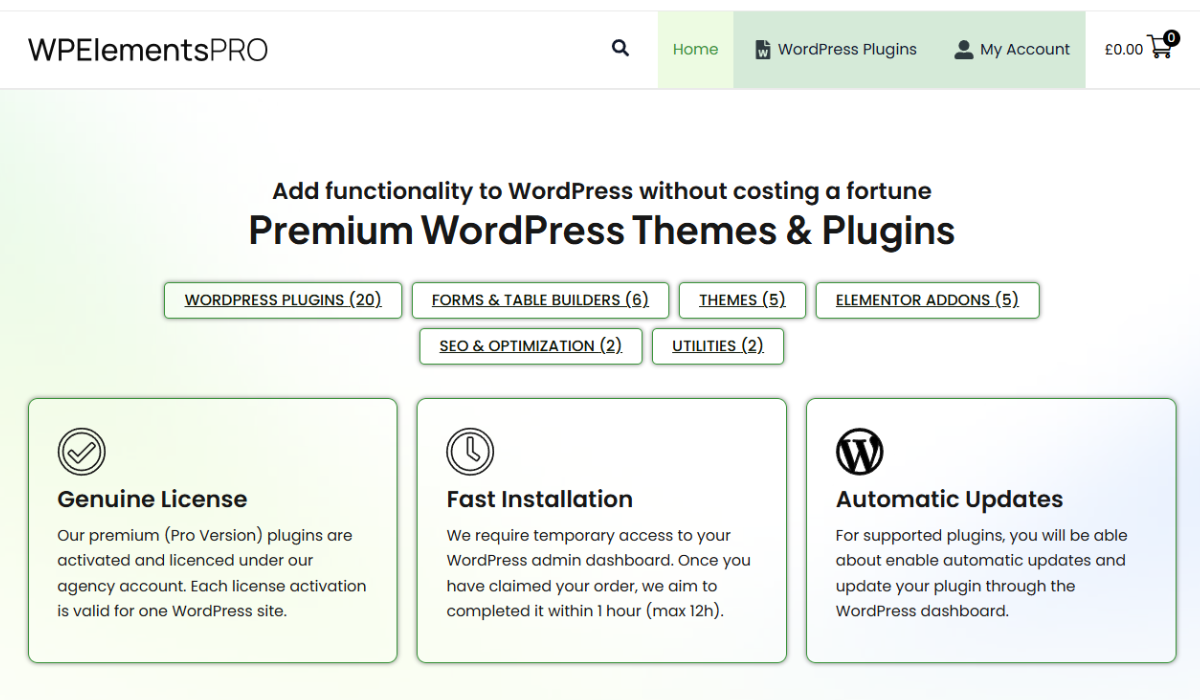1200x700 pixels.
Task: Click the WordPress Plugins document icon
Action: 762,50
